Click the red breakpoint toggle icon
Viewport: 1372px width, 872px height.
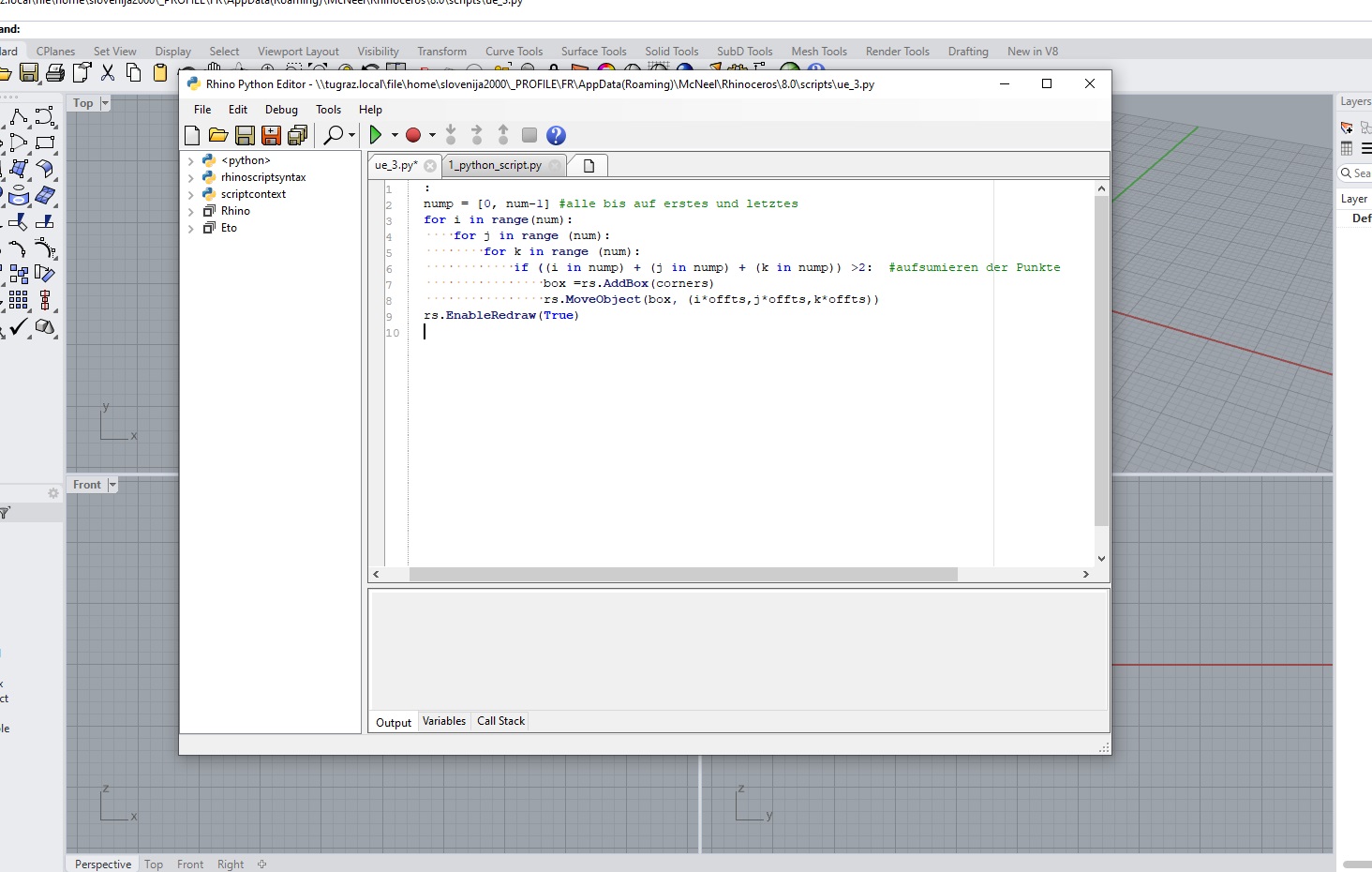pos(415,135)
